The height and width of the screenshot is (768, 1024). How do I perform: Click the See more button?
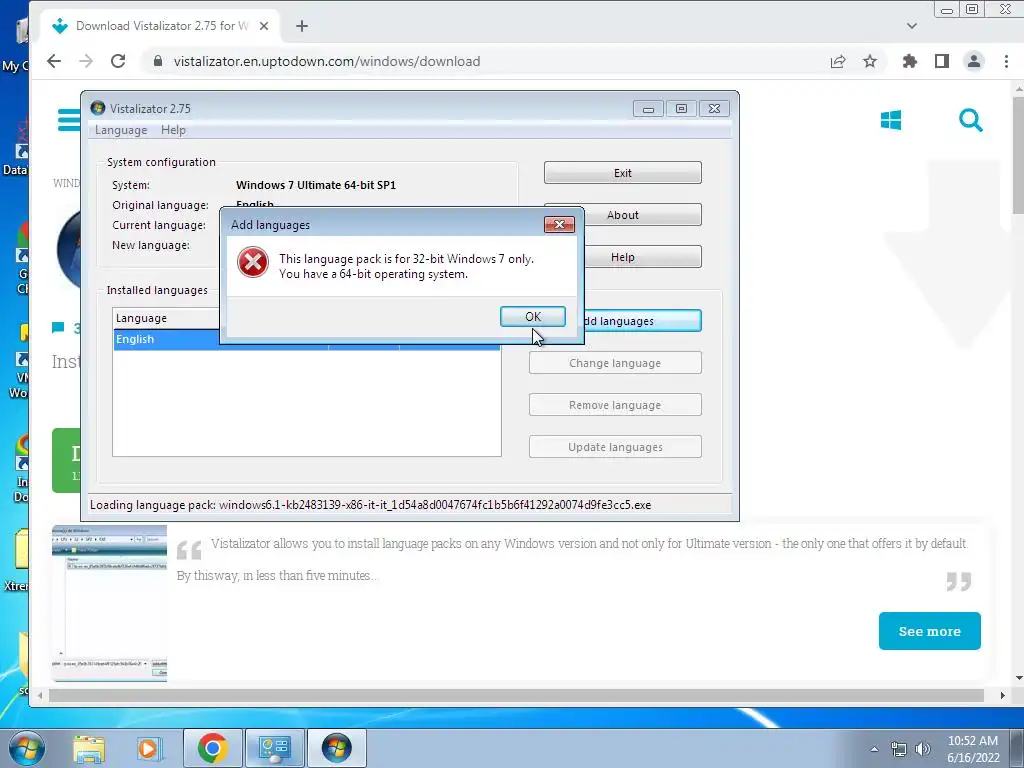pos(929,631)
